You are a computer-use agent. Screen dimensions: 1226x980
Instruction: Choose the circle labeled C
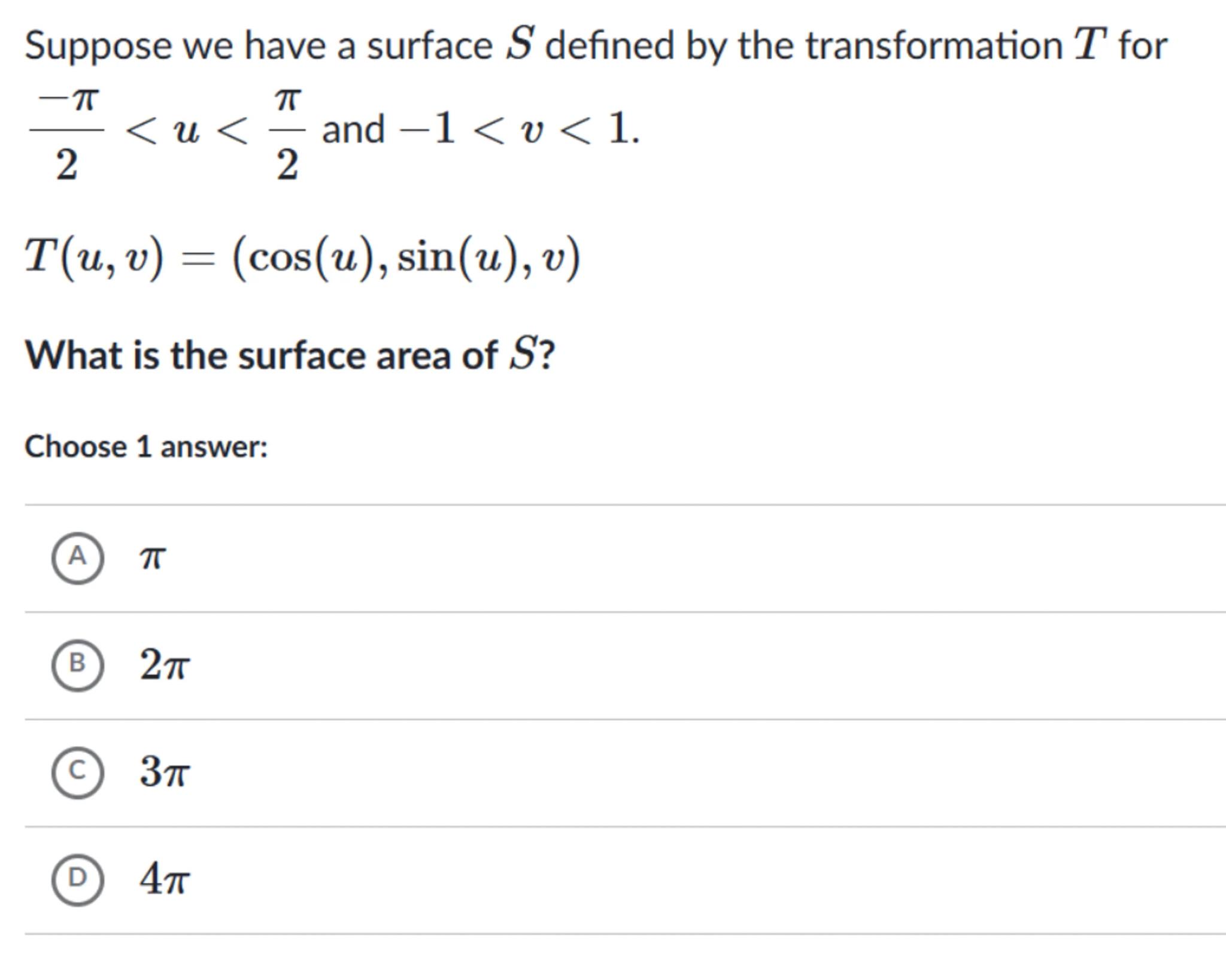(x=77, y=772)
